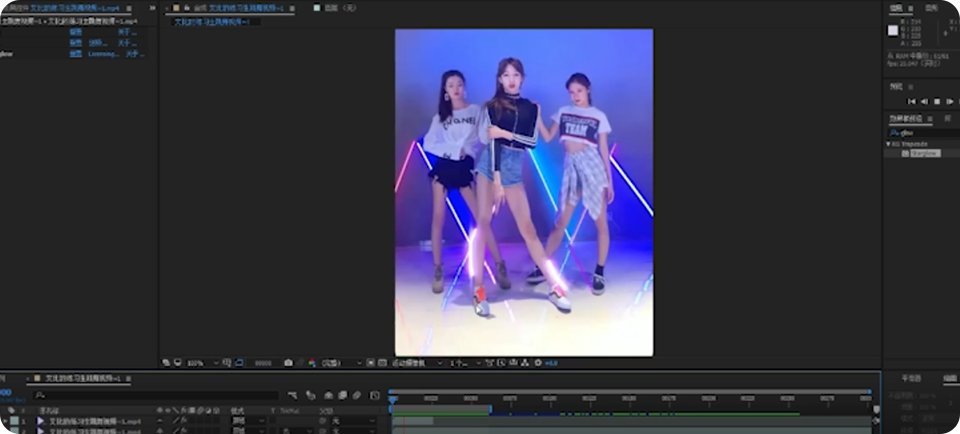960x434 pixels.
Task: Open the view layout dropdown showing 1个
Action: pos(466,363)
